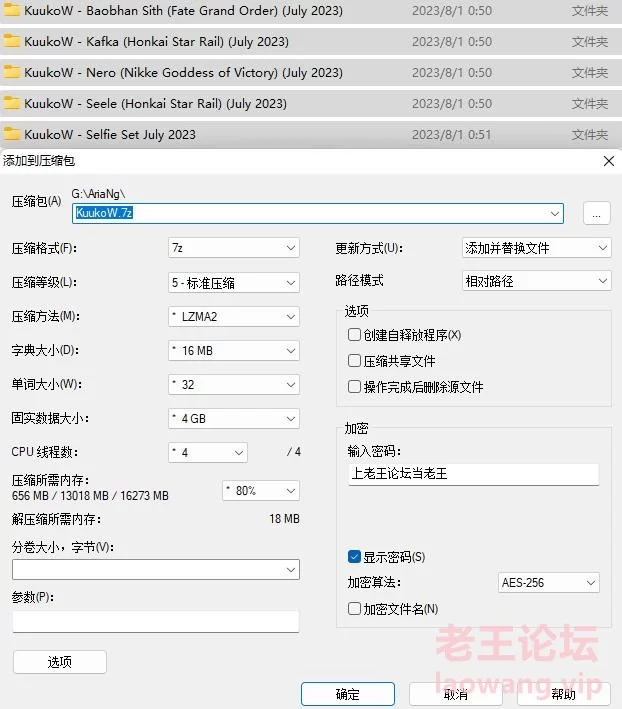This screenshot has height=709, width=622.
Task: Expand 路径模式 相对路径 dropdown
Action: tap(537, 281)
